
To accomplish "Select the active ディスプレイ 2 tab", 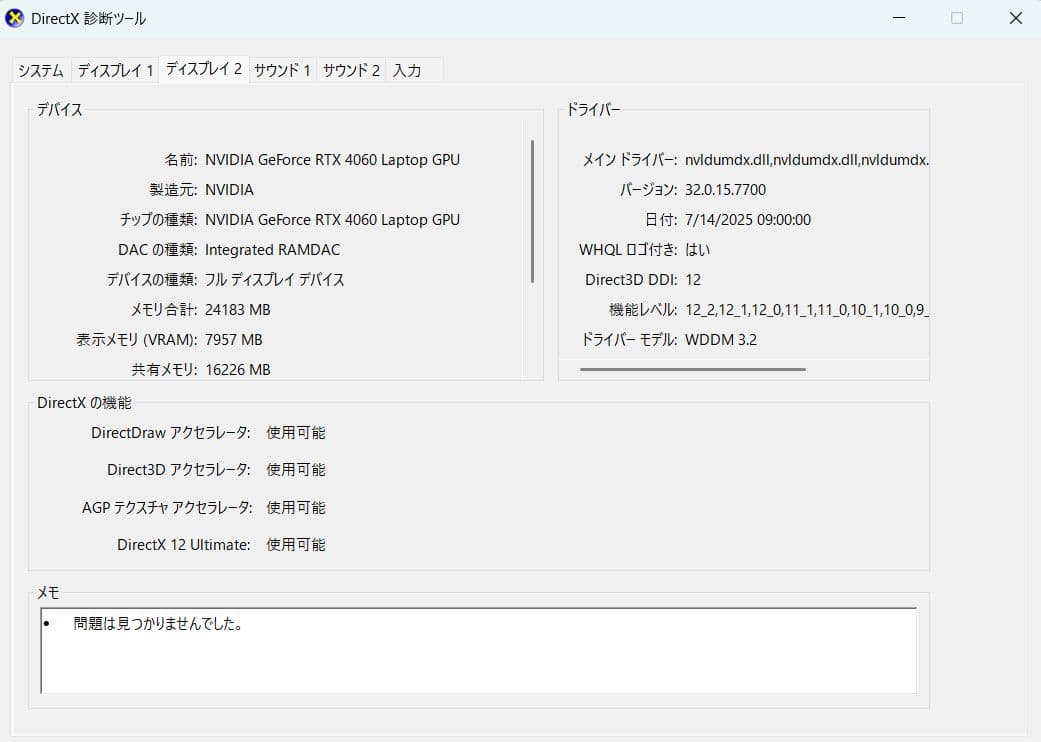I will (203, 68).
